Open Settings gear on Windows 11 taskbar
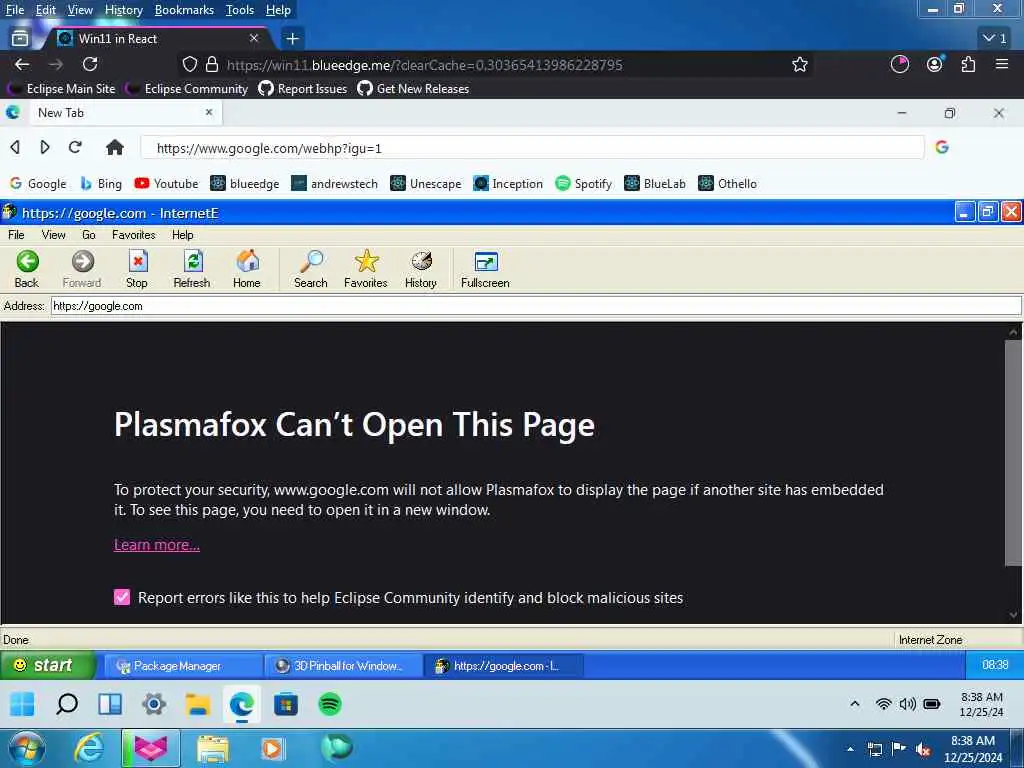The image size is (1024, 768). pos(154,704)
